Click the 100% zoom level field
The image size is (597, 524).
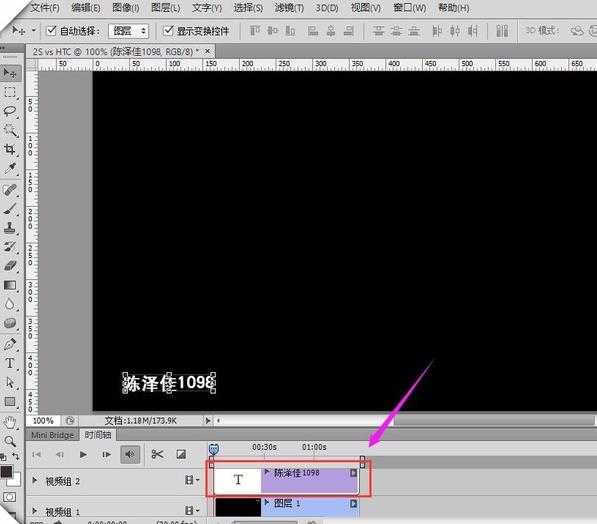[x=43, y=420]
